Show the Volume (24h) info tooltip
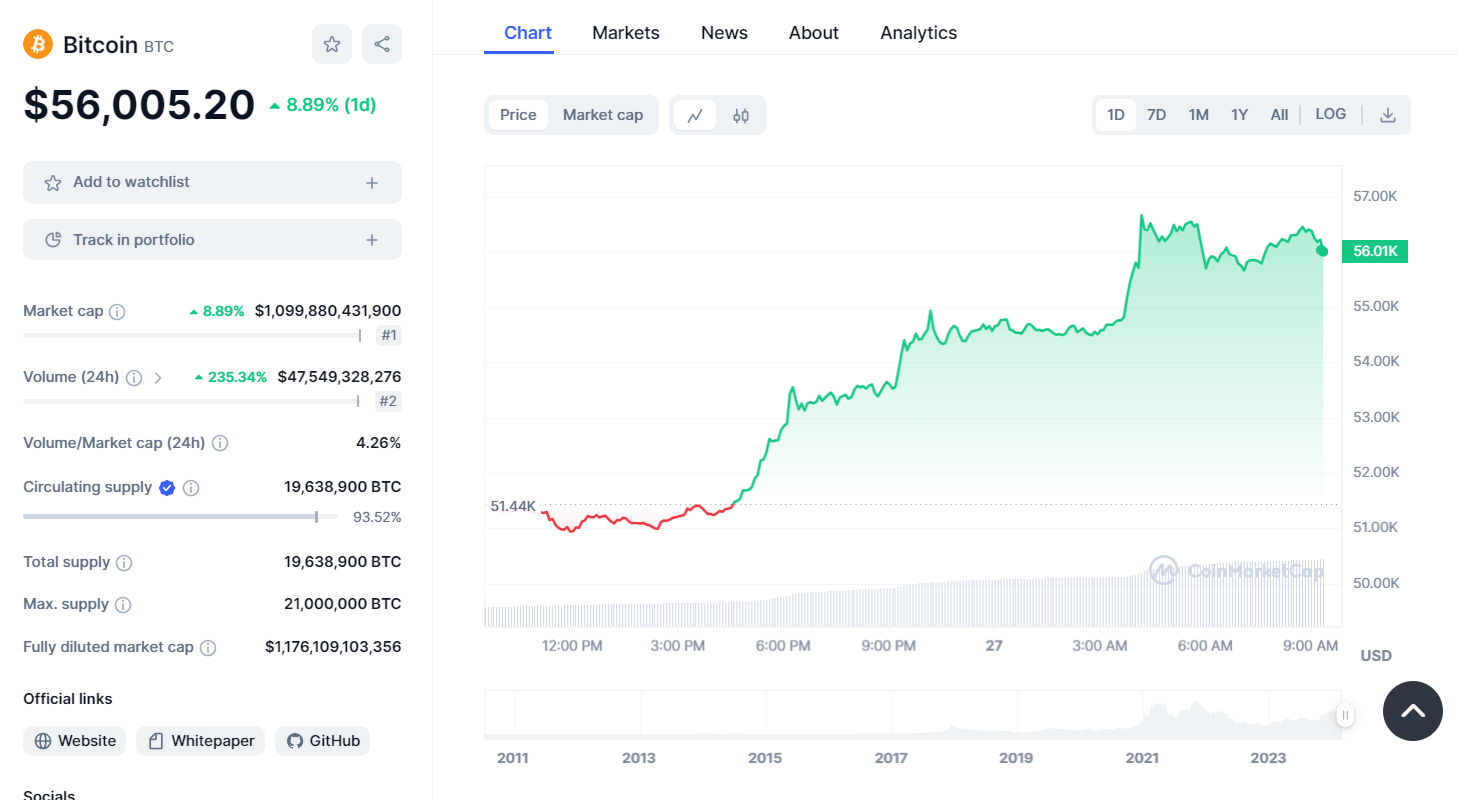The height and width of the screenshot is (800, 1458). [x=134, y=378]
